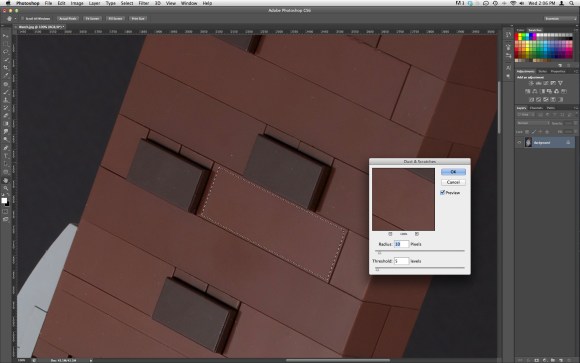The width and height of the screenshot is (580, 363).
Task: Switch to the Color tab
Action: point(520,30)
